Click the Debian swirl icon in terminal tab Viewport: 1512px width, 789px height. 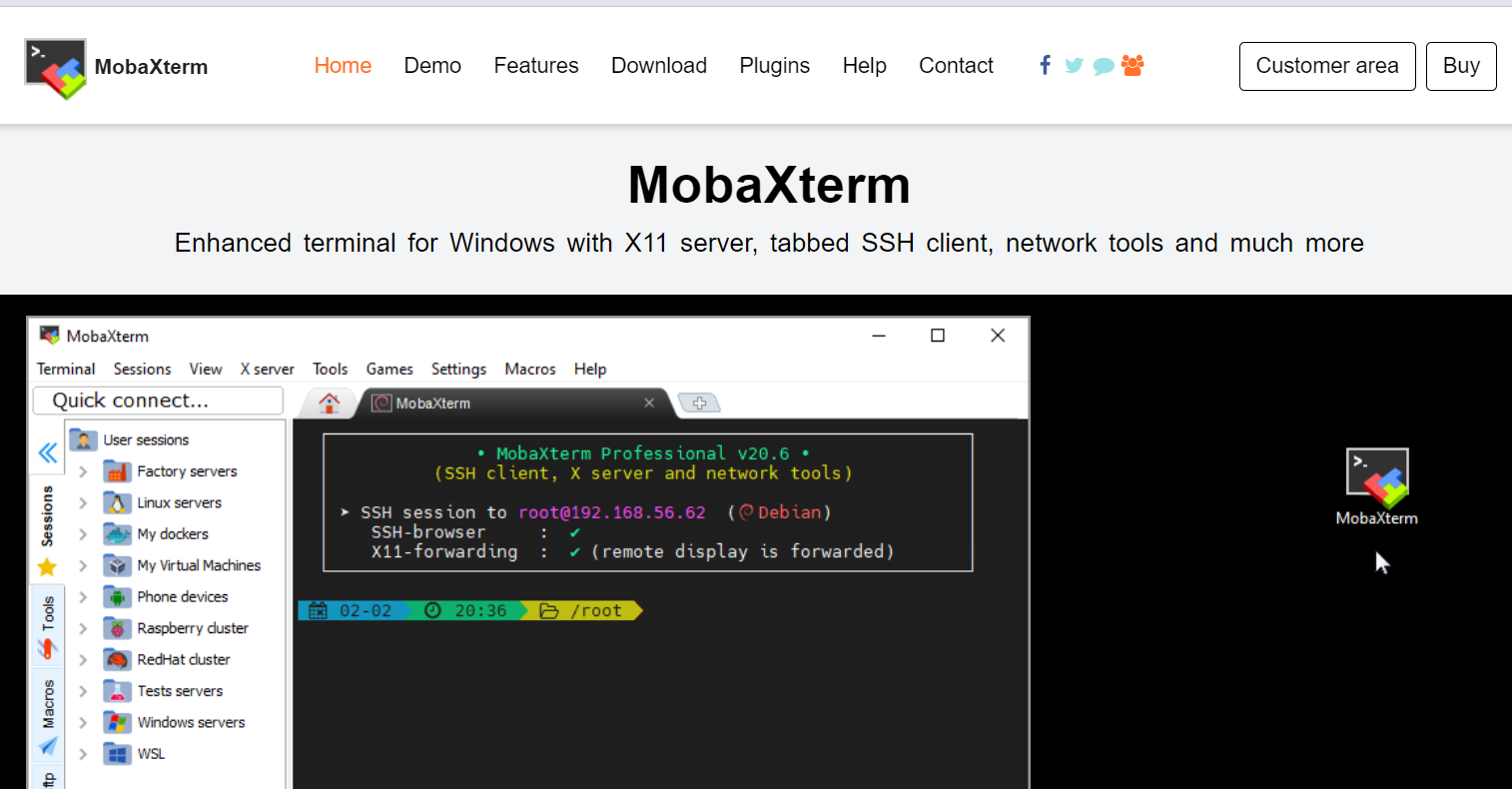(380, 403)
